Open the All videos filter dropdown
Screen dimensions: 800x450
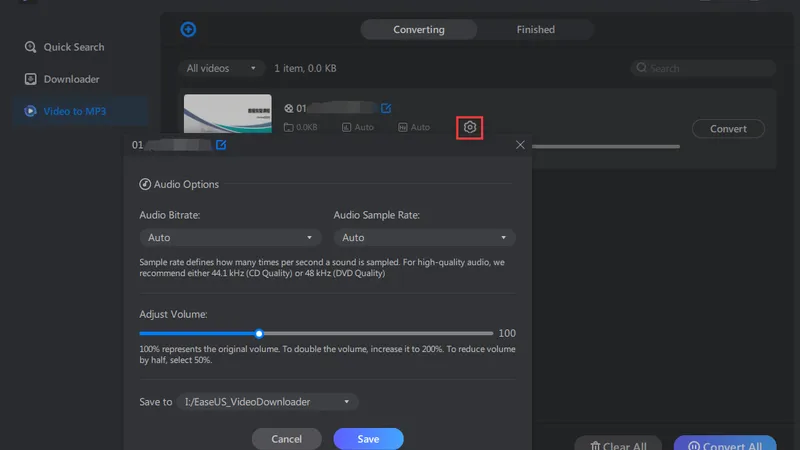[x=223, y=69]
